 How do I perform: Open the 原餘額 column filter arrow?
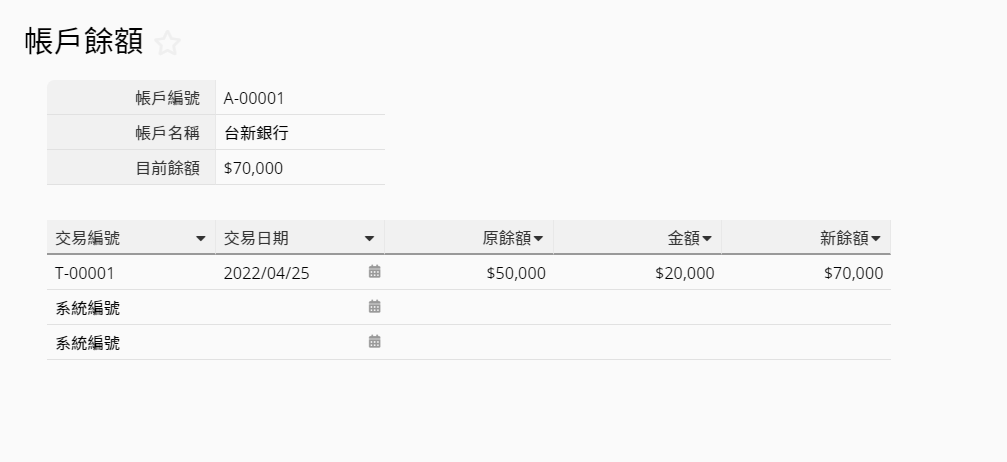click(539, 239)
